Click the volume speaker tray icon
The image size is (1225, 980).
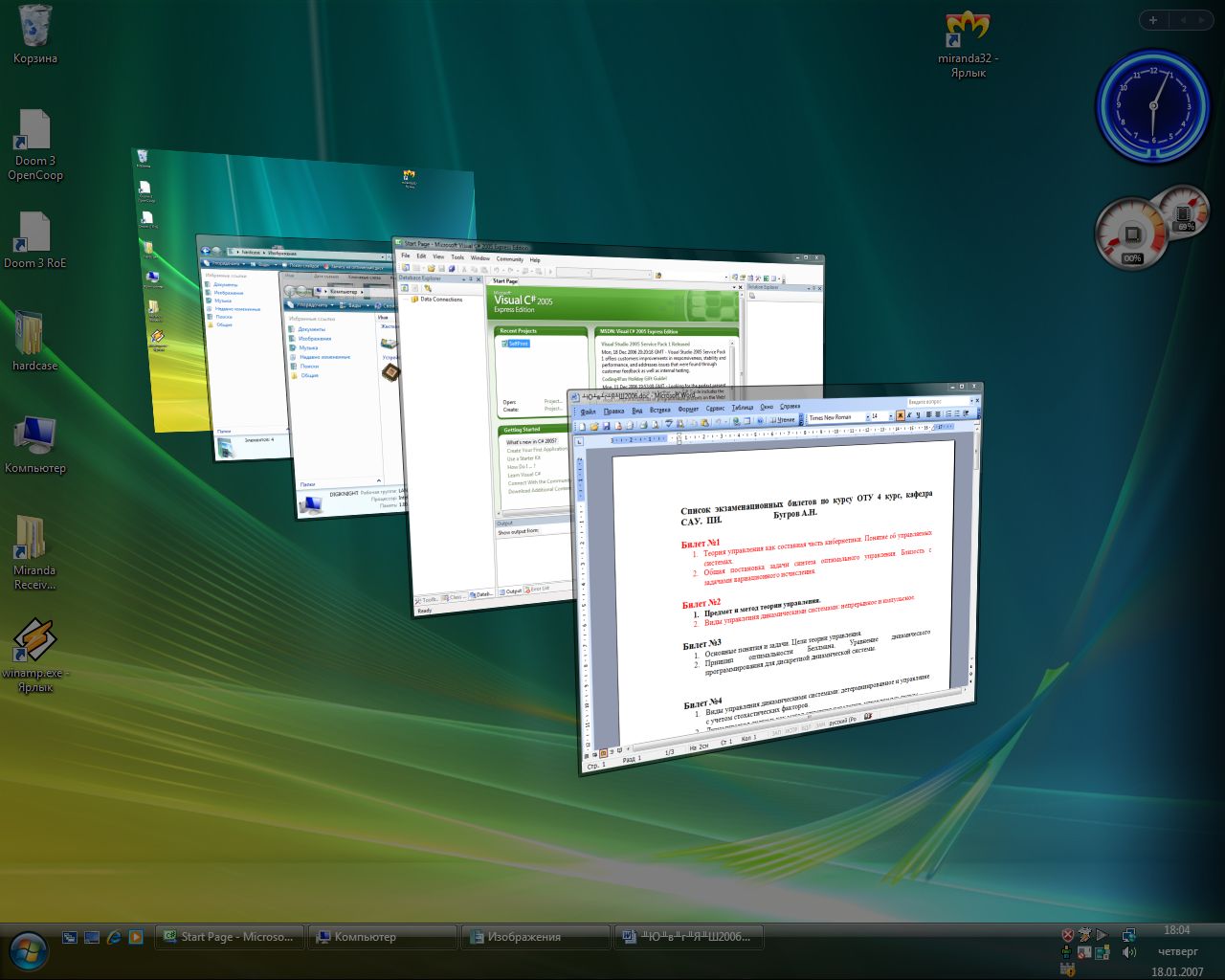tap(1129, 953)
